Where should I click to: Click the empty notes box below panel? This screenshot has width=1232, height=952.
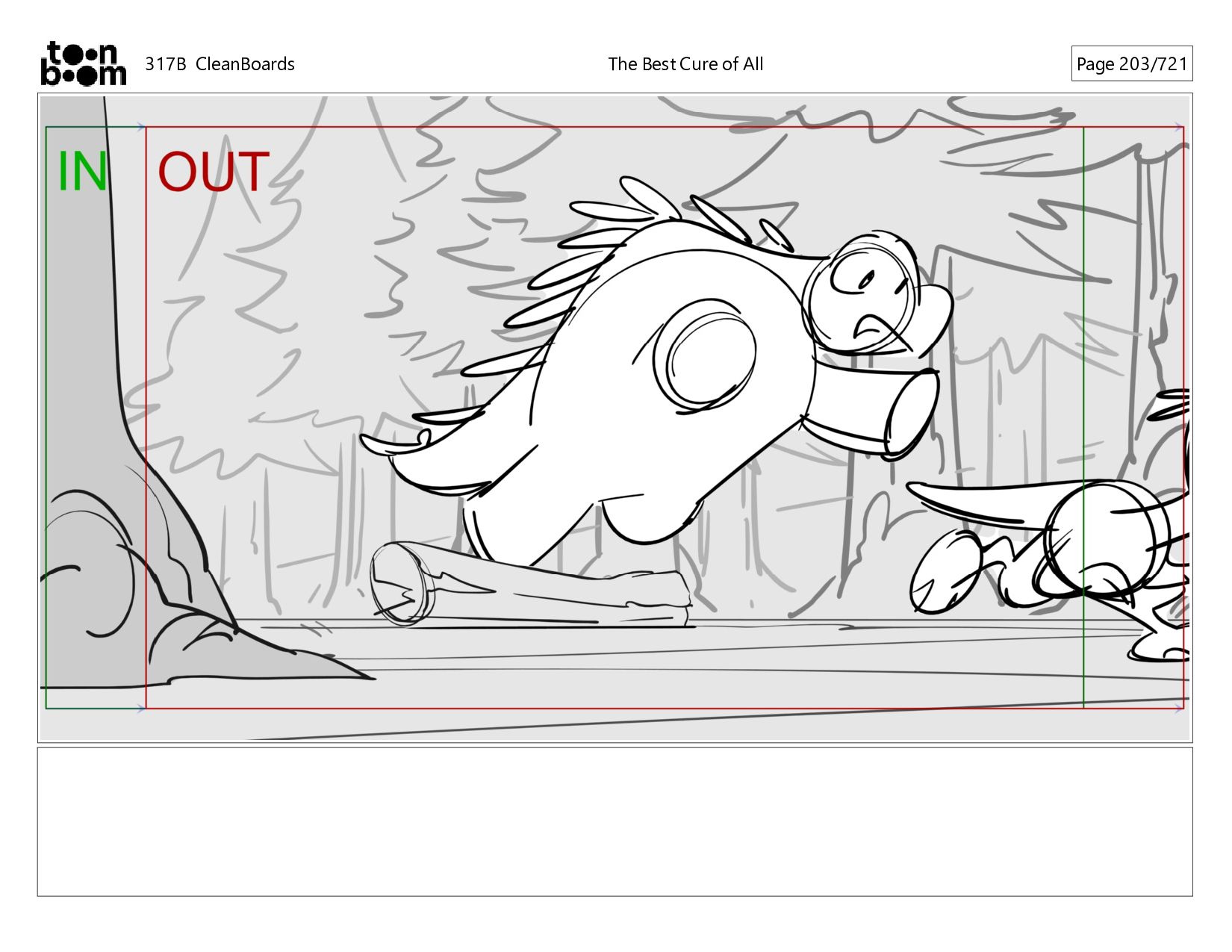point(615,821)
